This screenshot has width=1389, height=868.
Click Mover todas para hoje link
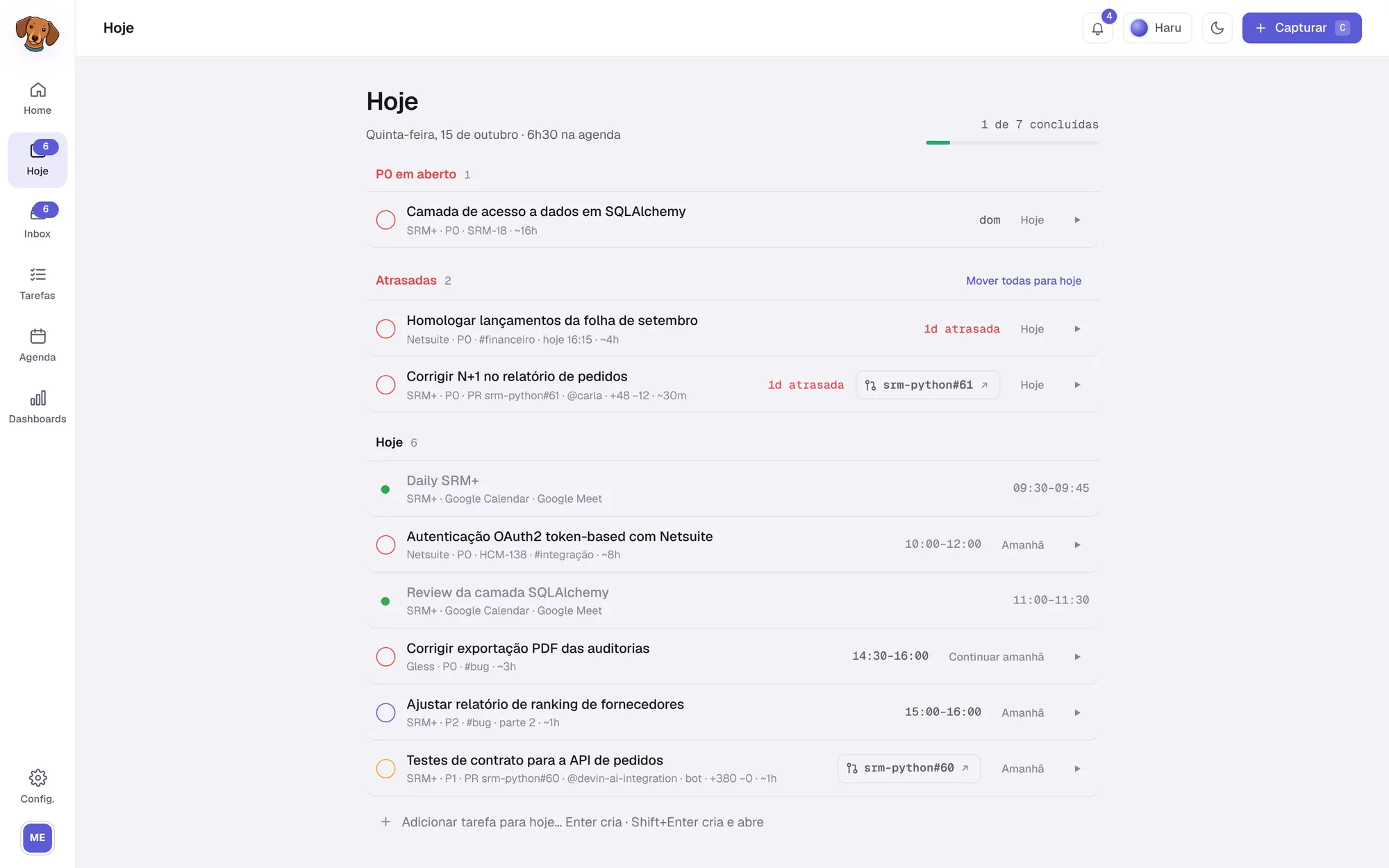pos(1024,281)
